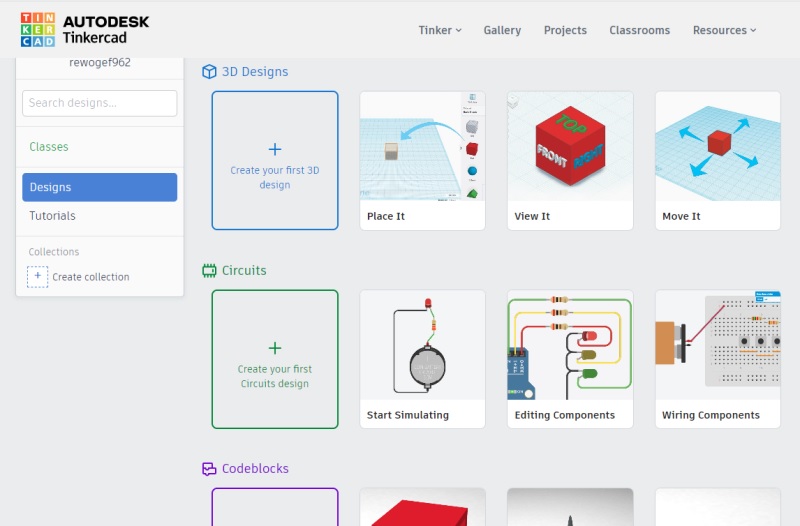Click the 3D Designs cube icon
This screenshot has height=526, width=800.
[x=209, y=71]
